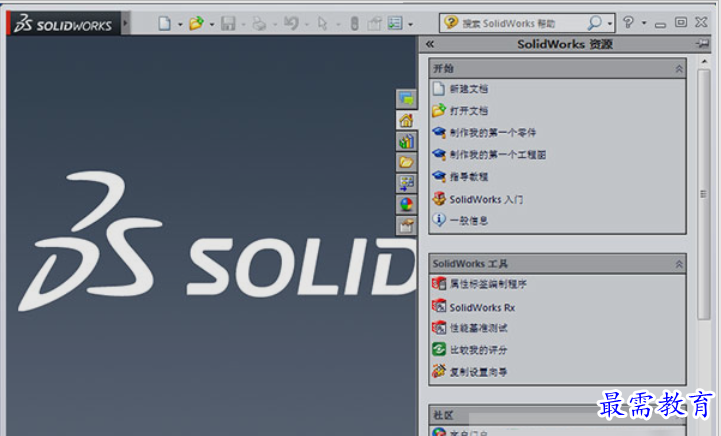
Task: Open the SolidWorks 入门 link
Action: pyautogui.click(x=486, y=200)
